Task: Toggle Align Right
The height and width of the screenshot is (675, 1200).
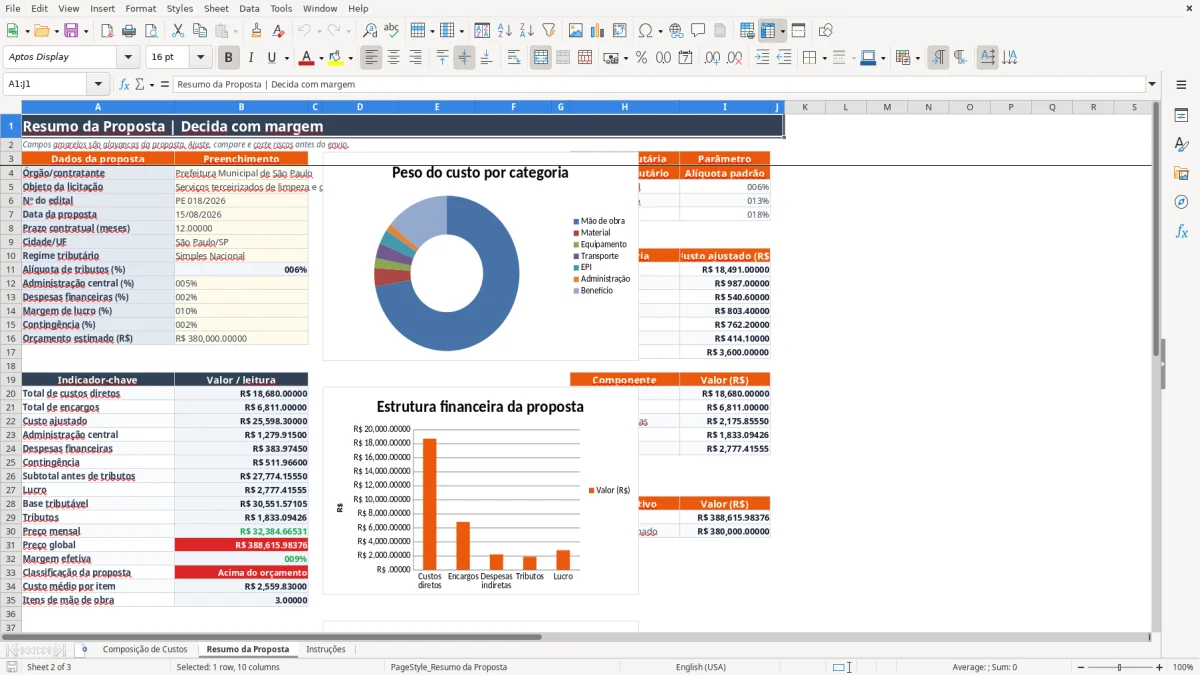Action: tap(416, 58)
